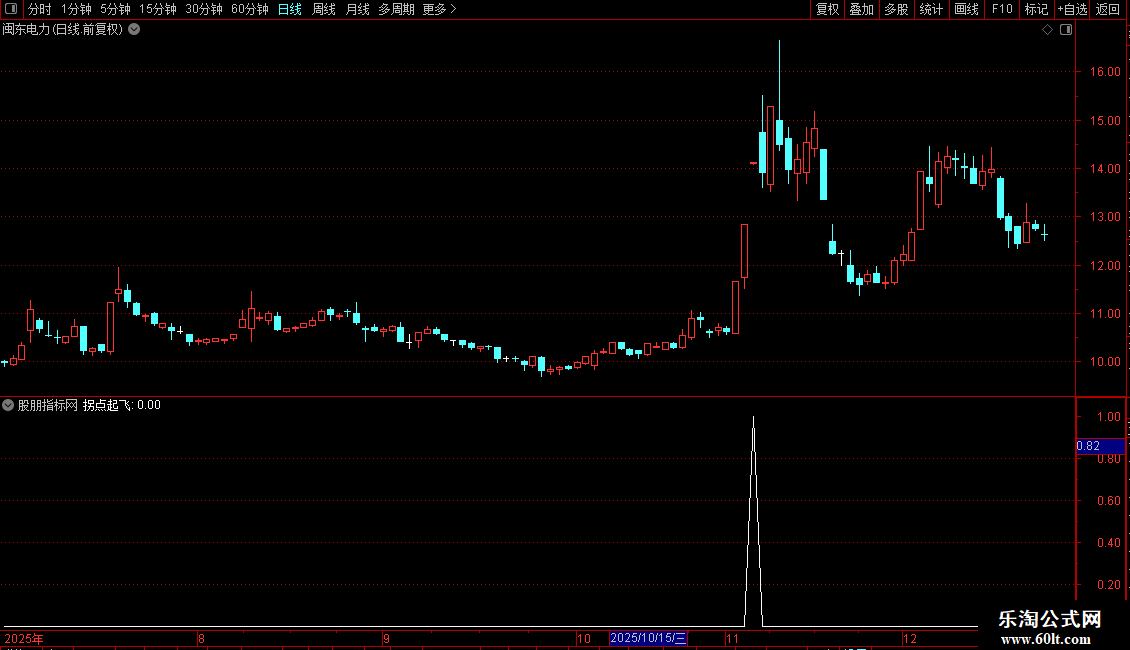Click the 叠加 overlay button
The height and width of the screenshot is (650, 1130).
(862, 9)
